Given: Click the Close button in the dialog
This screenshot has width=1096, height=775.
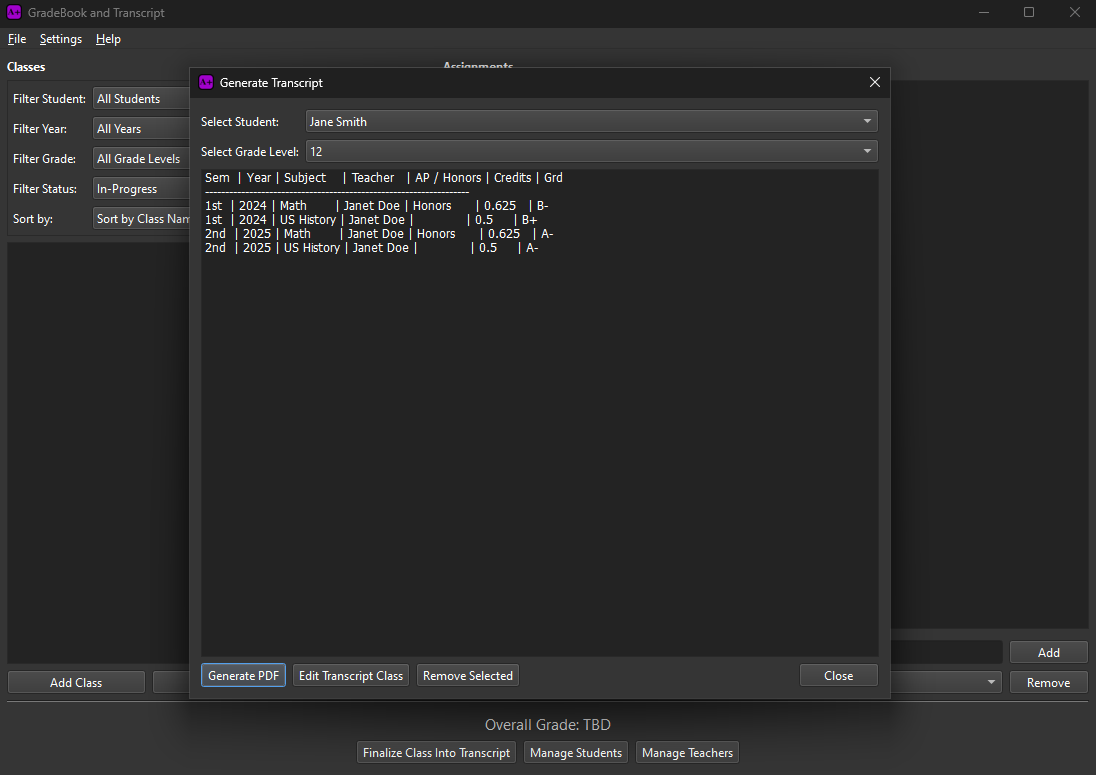Looking at the screenshot, I should point(839,676).
